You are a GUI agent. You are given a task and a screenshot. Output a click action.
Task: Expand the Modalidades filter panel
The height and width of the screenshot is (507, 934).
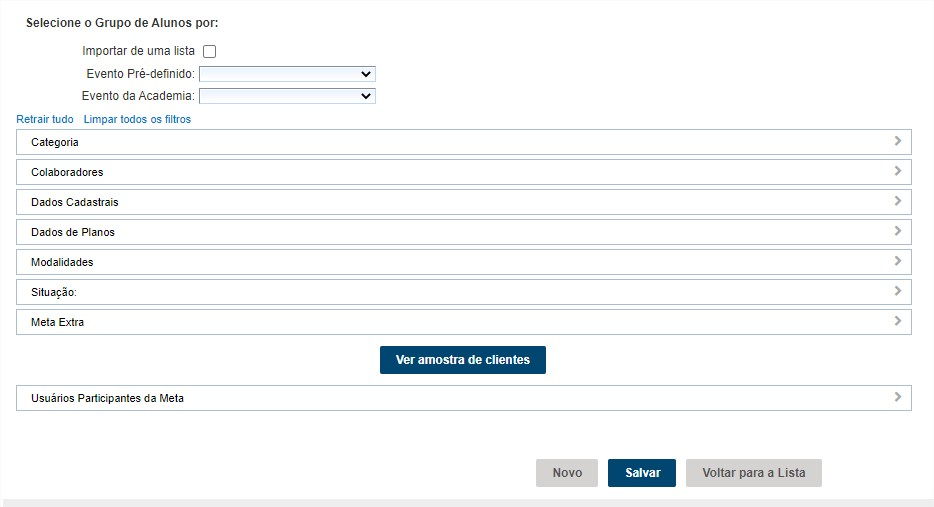pyautogui.click(x=62, y=263)
